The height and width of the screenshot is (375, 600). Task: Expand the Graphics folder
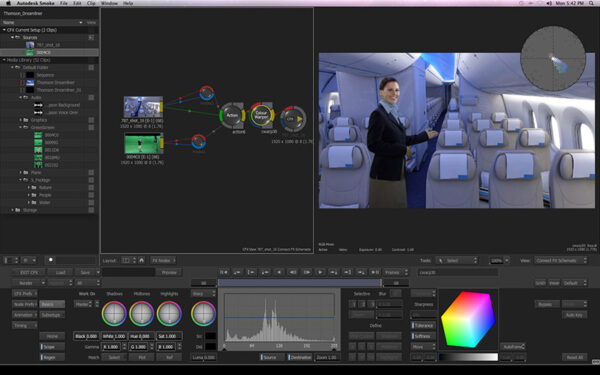tap(21, 120)
